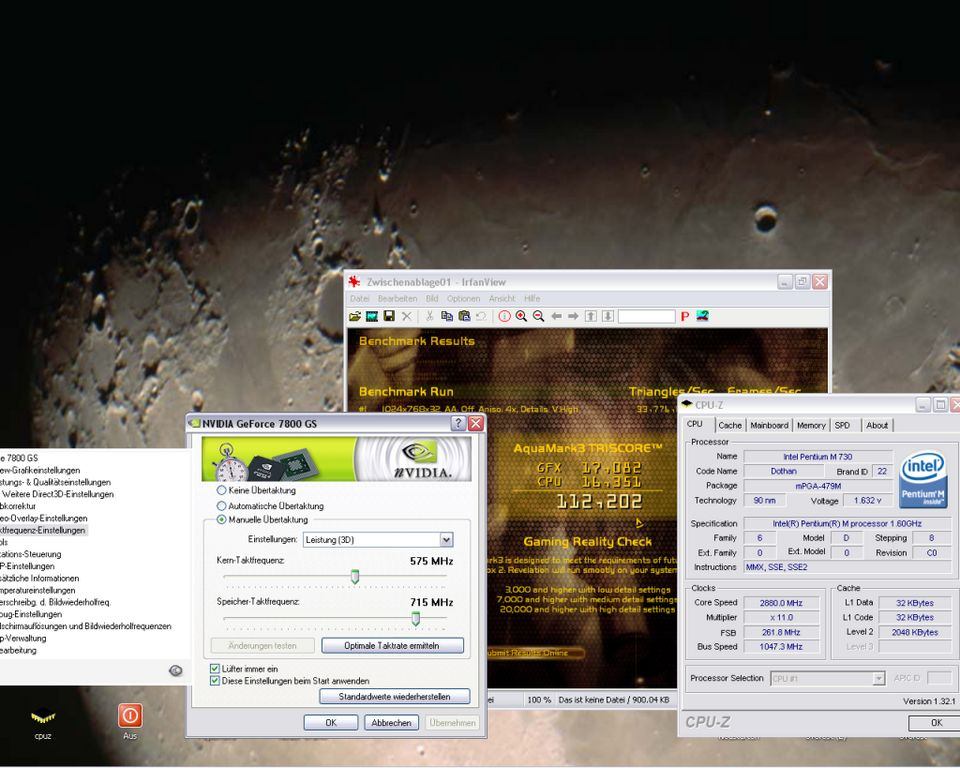The image size is (960, 768).
Task: Open the Datei menu in IrfanView
Action: pyautogui.click(x=360, y=299)
